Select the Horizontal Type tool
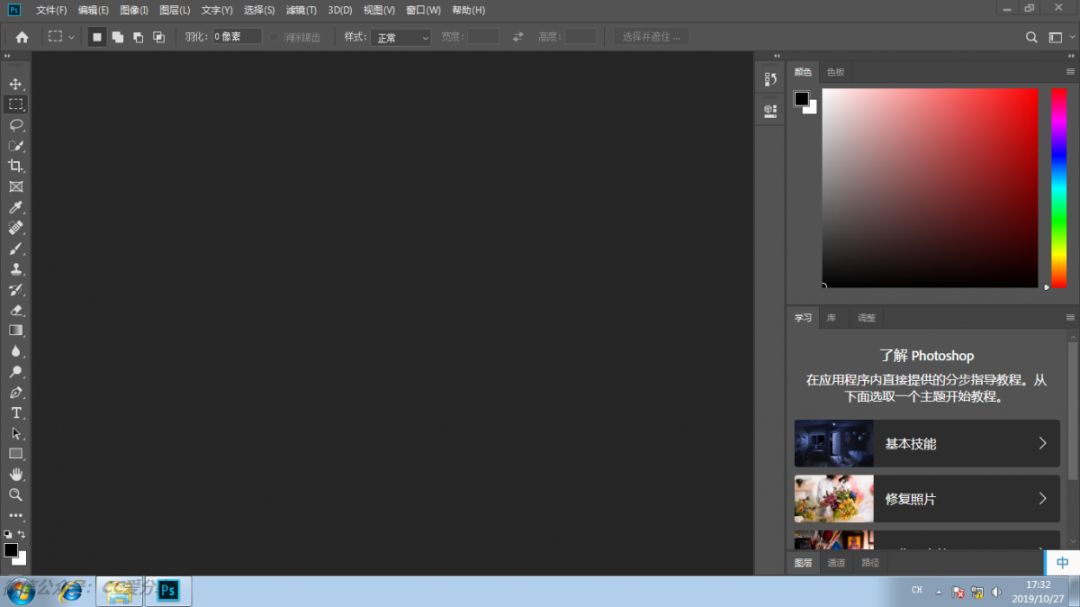 16,413
